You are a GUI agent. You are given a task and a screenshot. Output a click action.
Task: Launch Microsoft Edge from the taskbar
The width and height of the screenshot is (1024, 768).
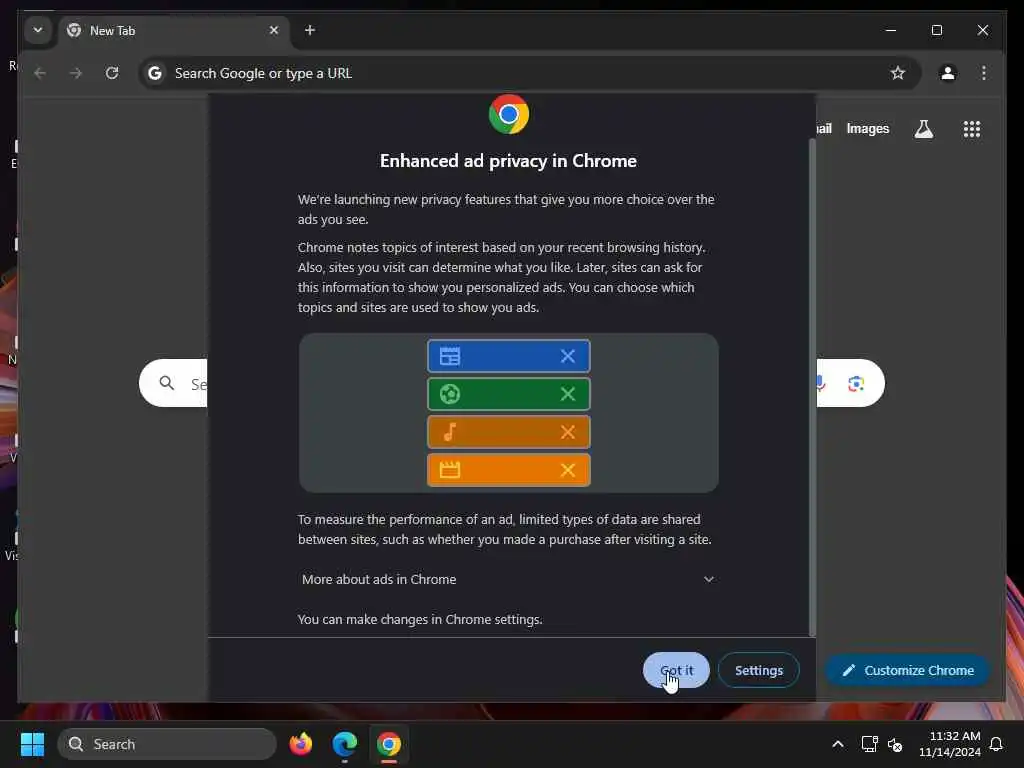[344, 744]
